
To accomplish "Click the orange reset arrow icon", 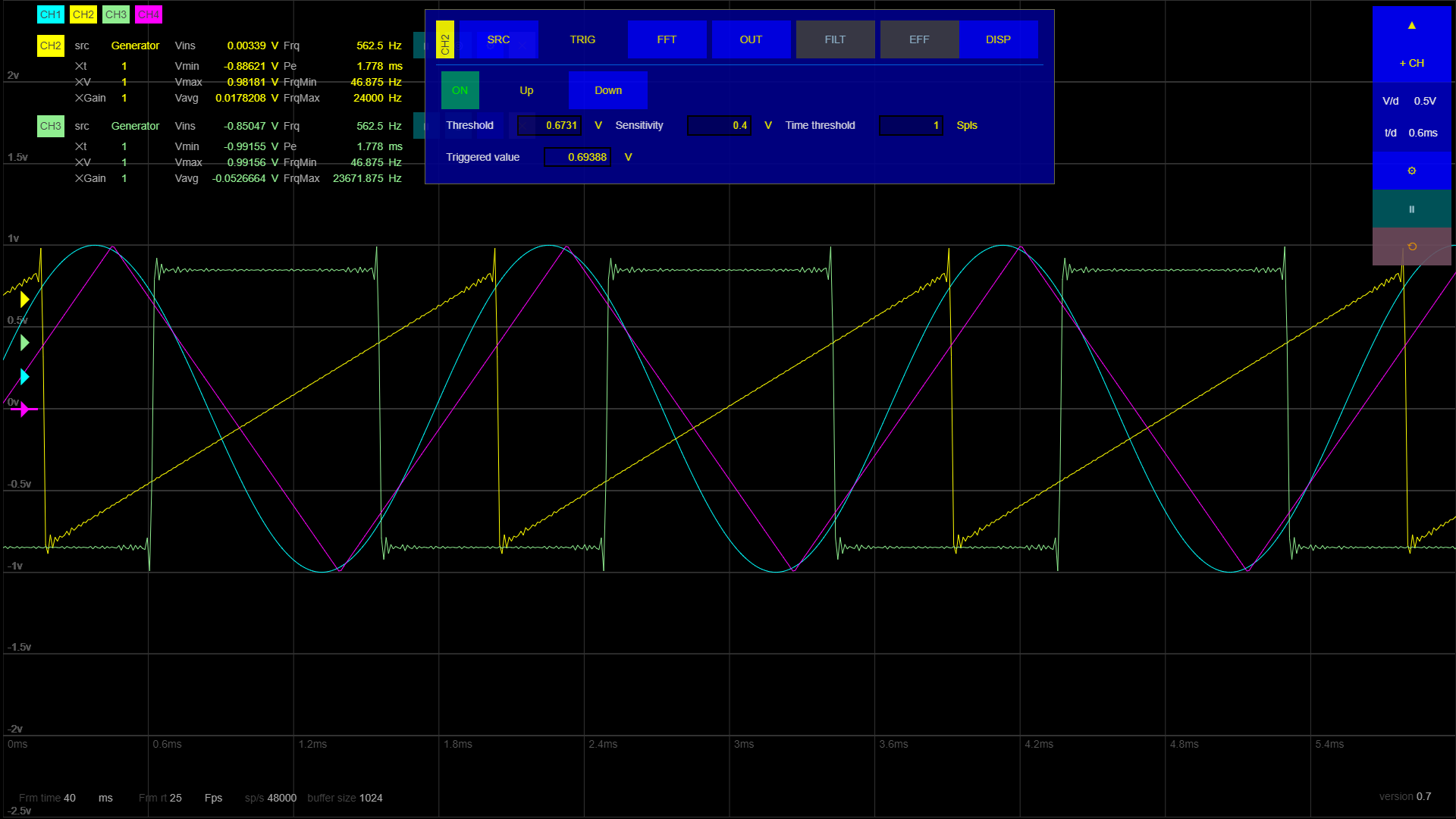I will coord(1411,246).
